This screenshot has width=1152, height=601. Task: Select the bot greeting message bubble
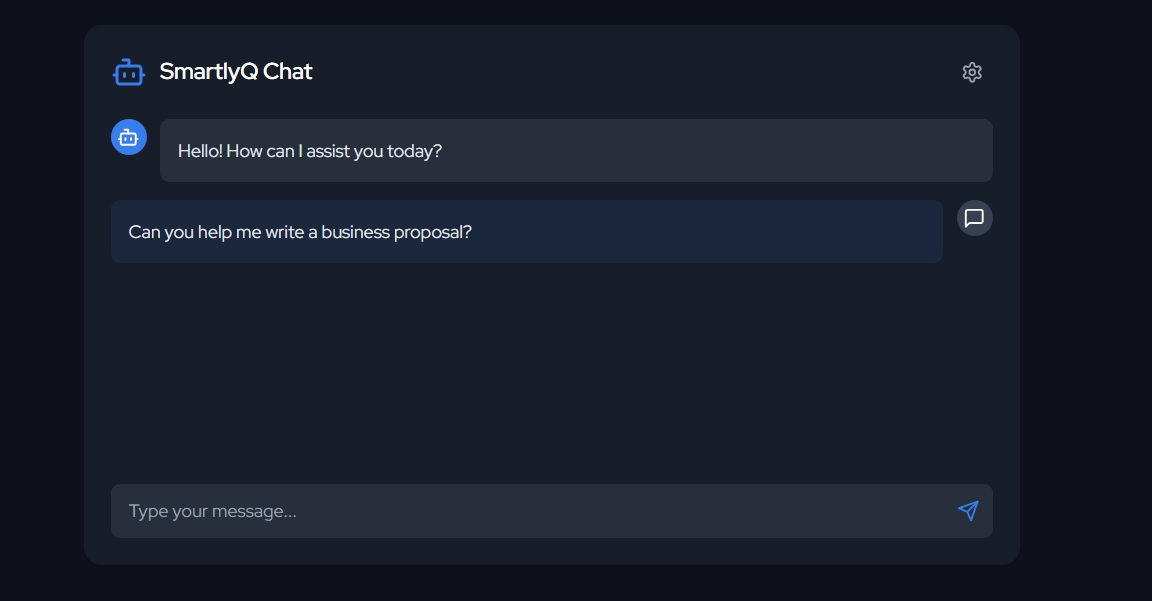coord(576,150)
